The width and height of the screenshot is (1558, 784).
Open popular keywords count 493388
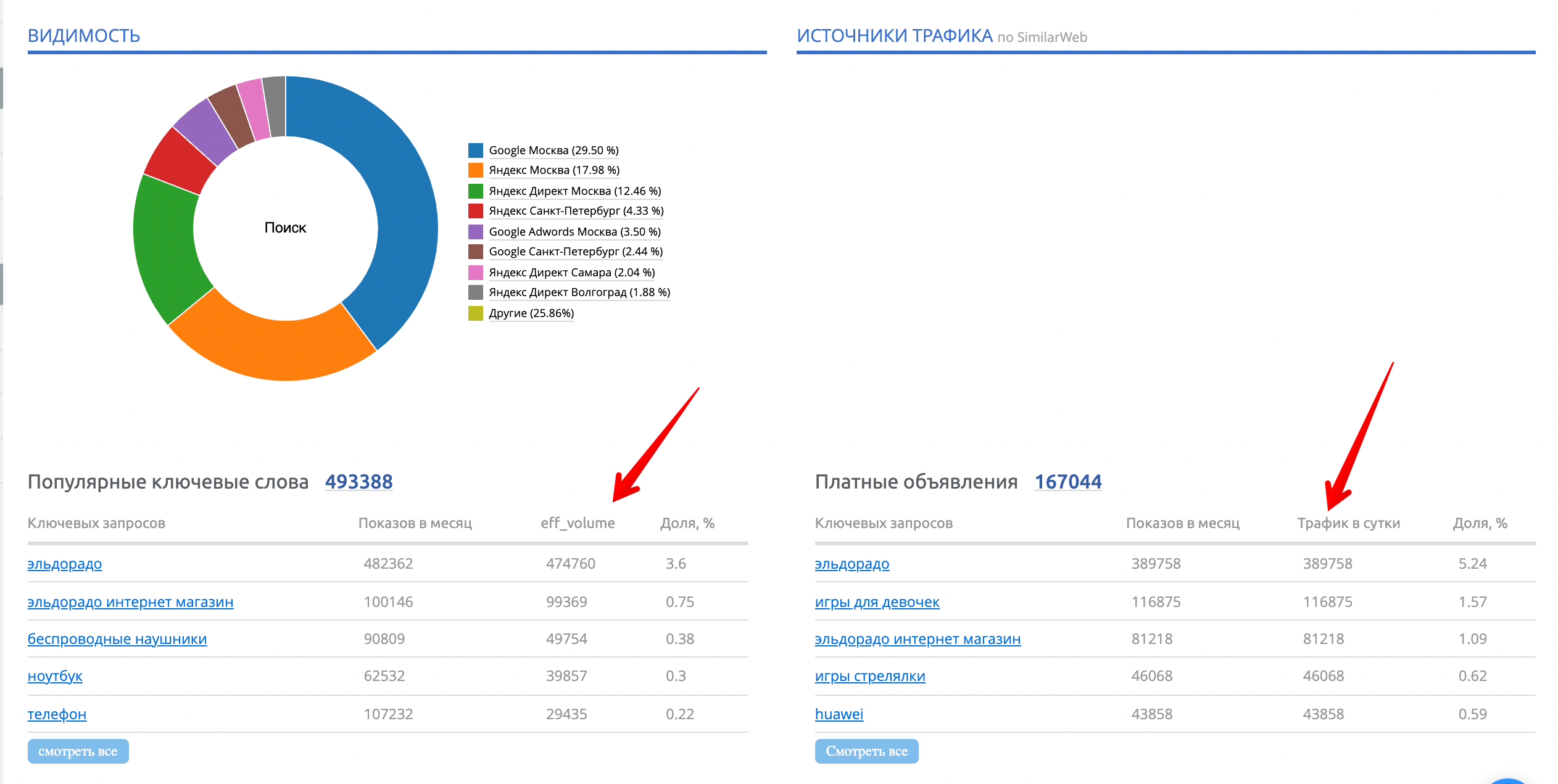(358, 482)
